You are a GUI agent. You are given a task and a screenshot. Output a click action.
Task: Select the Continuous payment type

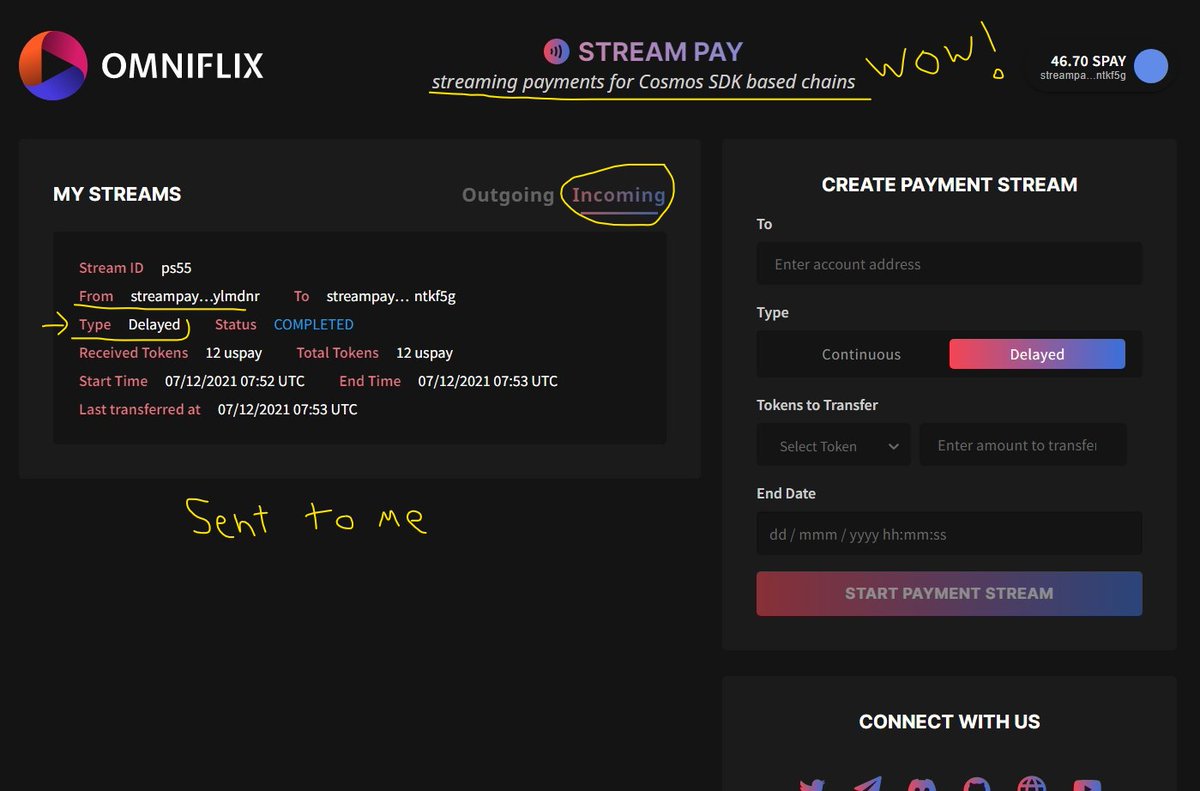click(x=860, y=354)
